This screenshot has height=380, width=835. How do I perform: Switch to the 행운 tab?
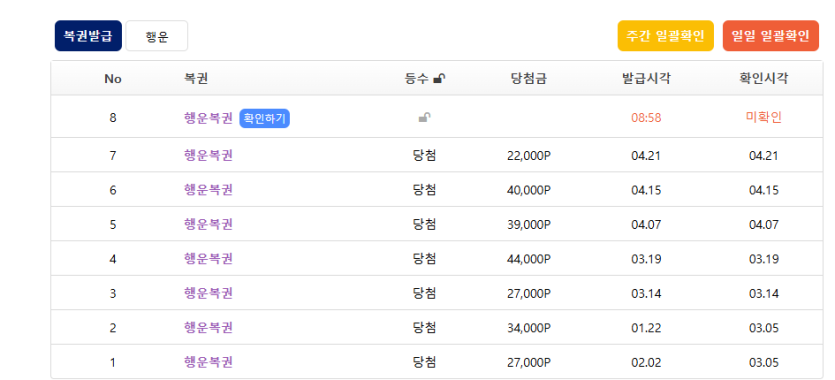point(157,36)
